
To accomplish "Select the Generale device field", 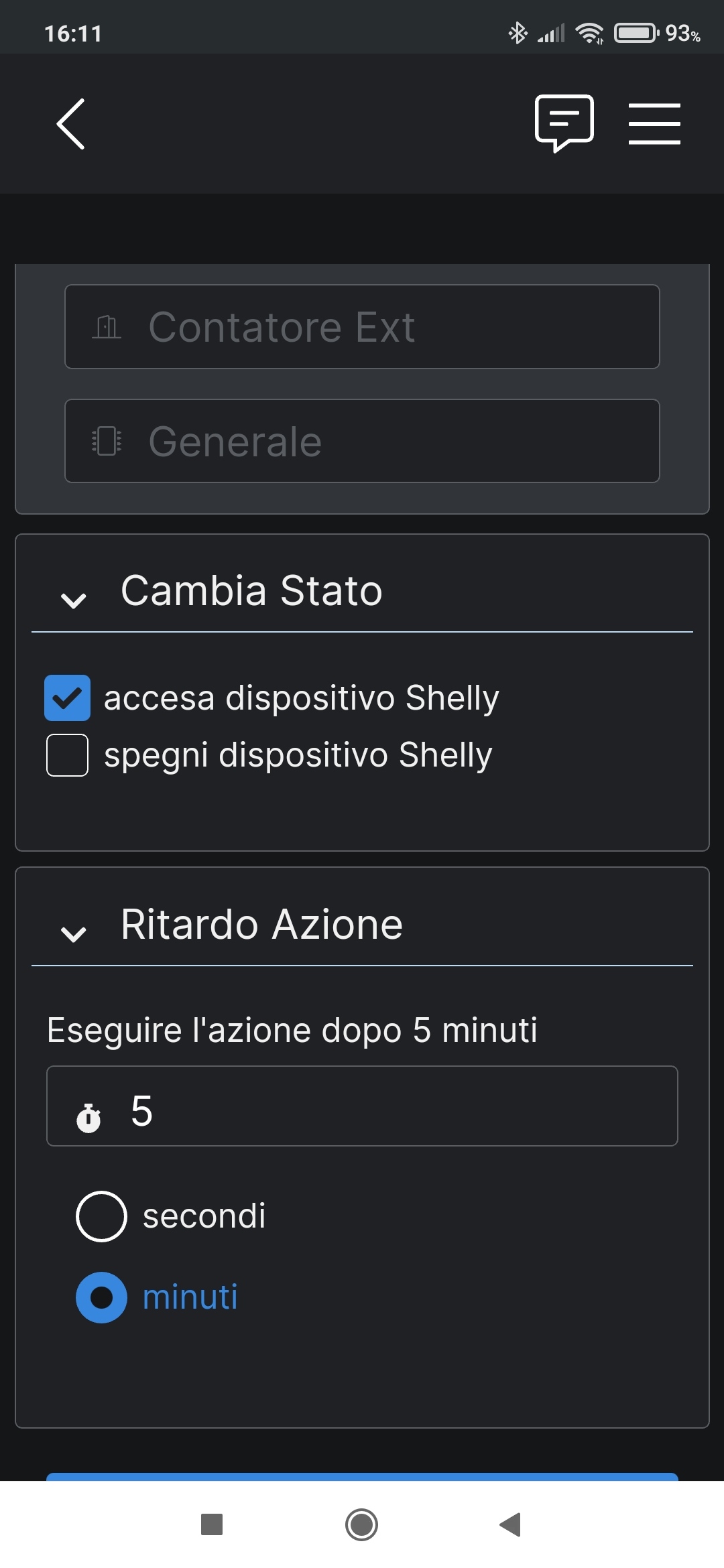I will [x=362, y=441].
